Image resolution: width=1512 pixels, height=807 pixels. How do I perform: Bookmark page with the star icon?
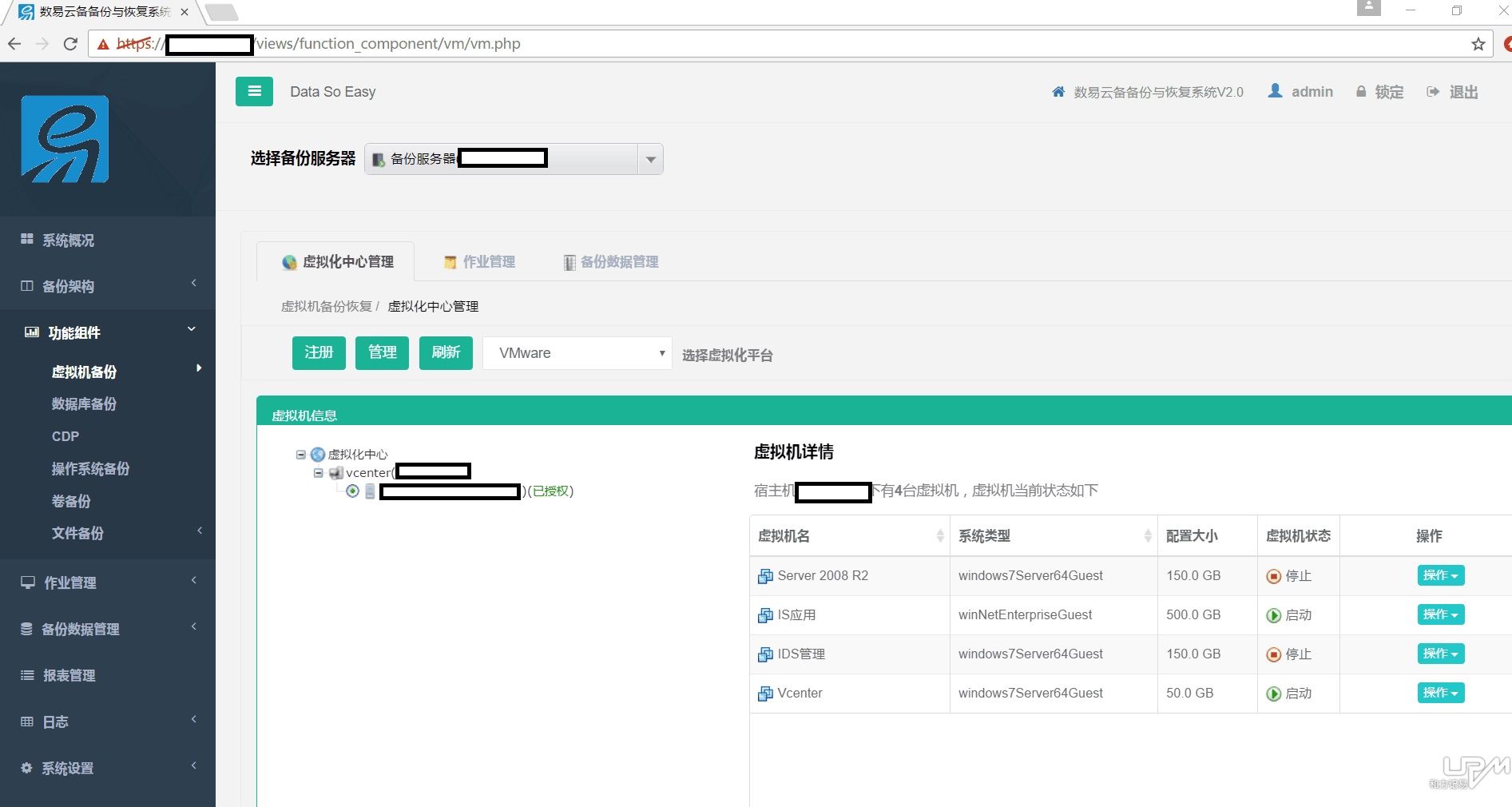pos(1478,44)
